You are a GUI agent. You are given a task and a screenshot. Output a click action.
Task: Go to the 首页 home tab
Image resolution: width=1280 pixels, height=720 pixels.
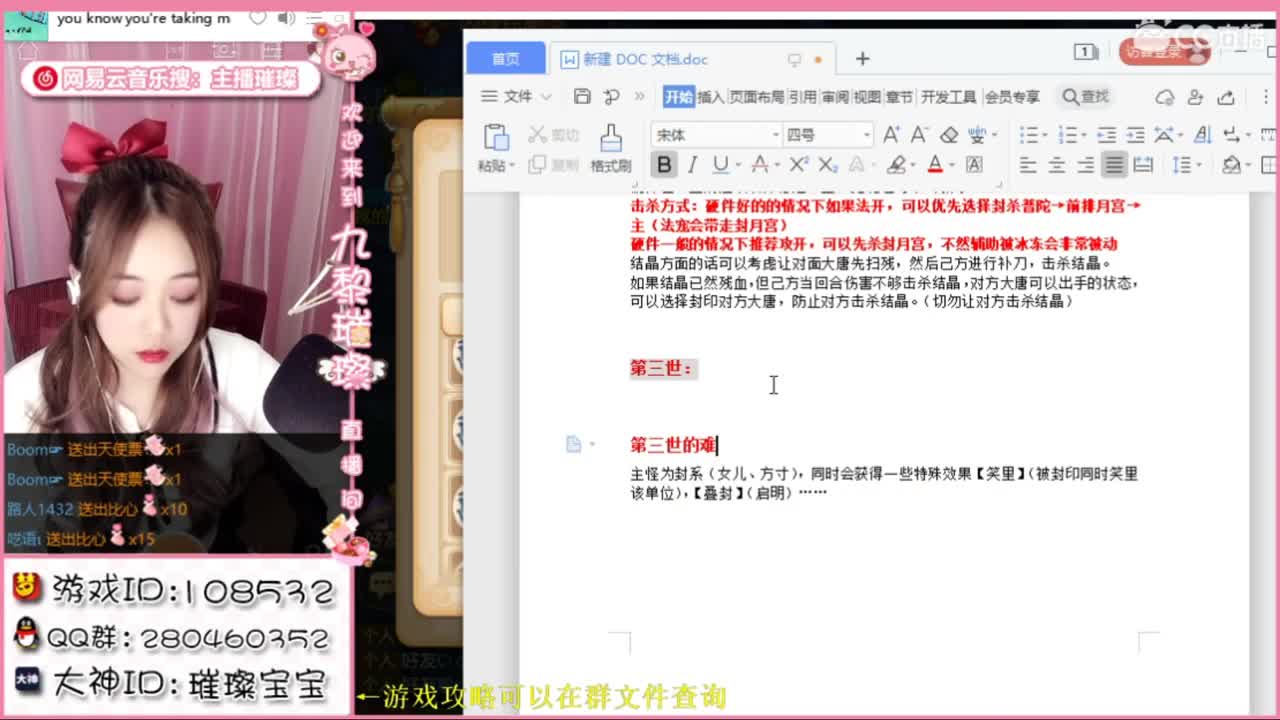506,59
